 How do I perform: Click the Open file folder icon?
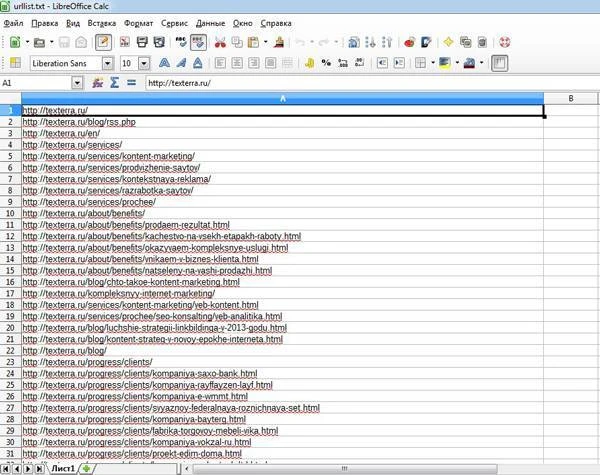[39, 42]
